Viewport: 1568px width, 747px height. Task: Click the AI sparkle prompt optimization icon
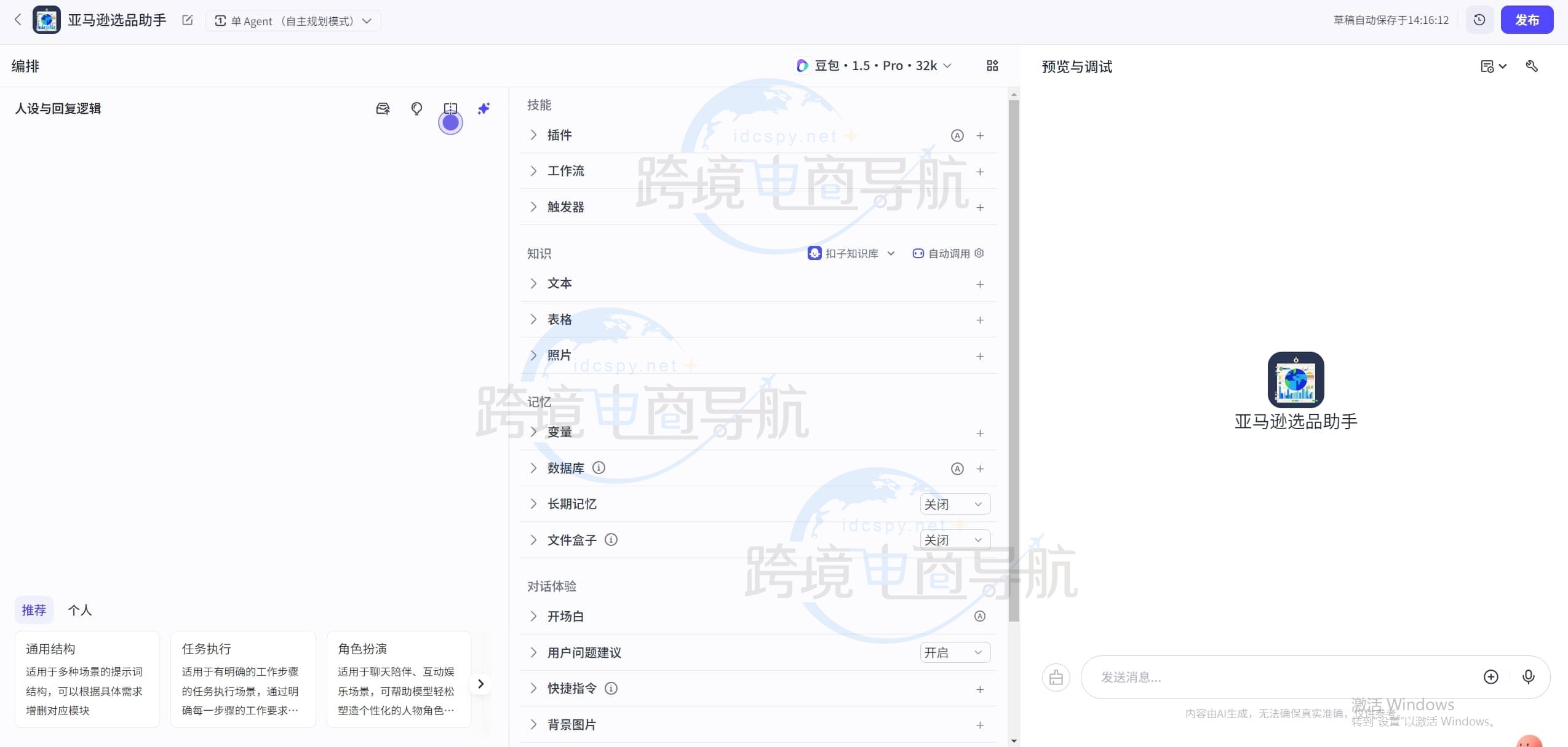tap(484, 108)
